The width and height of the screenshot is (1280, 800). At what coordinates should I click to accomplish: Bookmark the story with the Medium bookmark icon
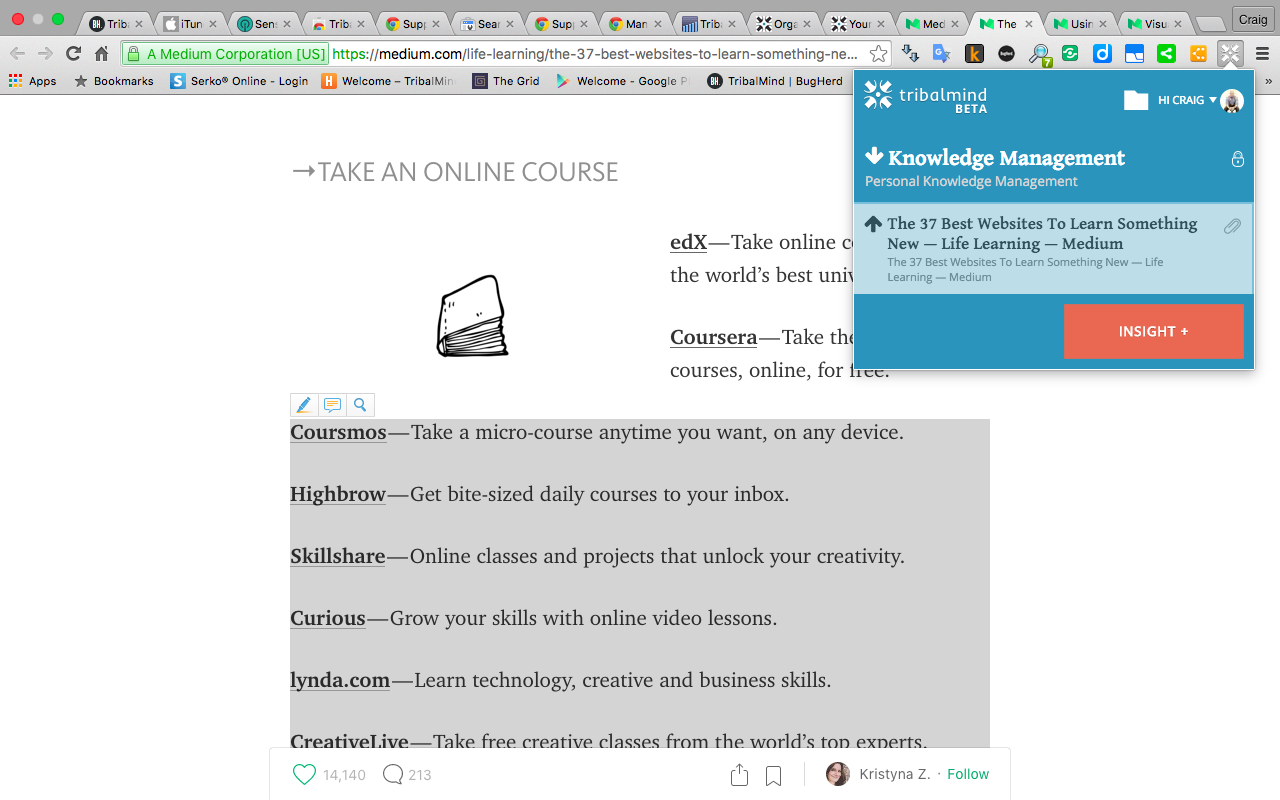tap(773, 775)
